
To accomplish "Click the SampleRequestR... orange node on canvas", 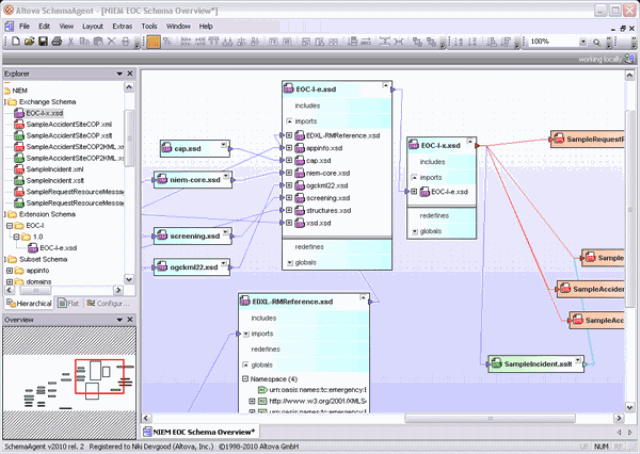I will point(587,139).
